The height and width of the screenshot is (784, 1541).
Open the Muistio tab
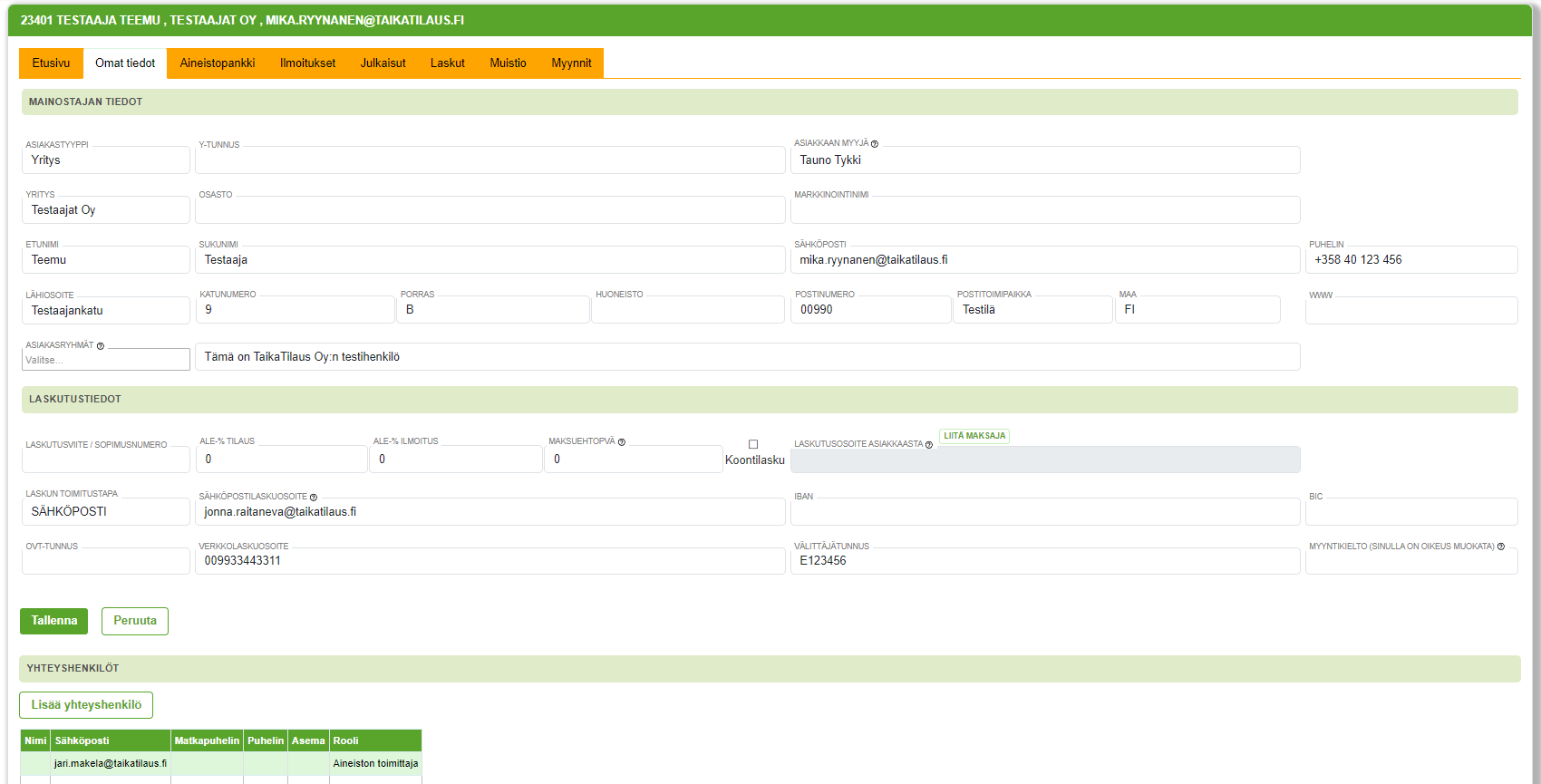[508, 63]
